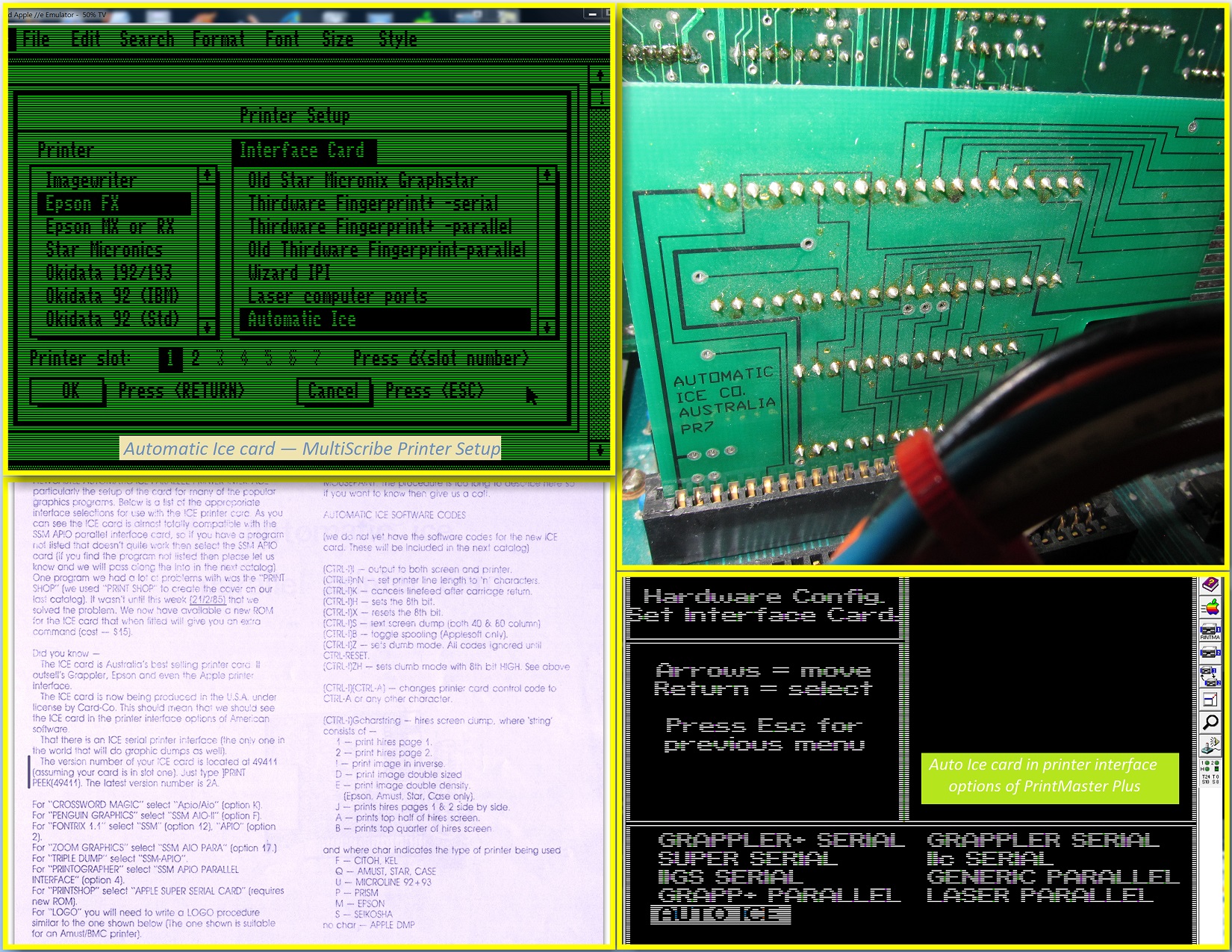Viewport: 1232px width, 952px height.
Task: Select Okidata 92 (IBM) printer
Action: (x=114, y=296)
